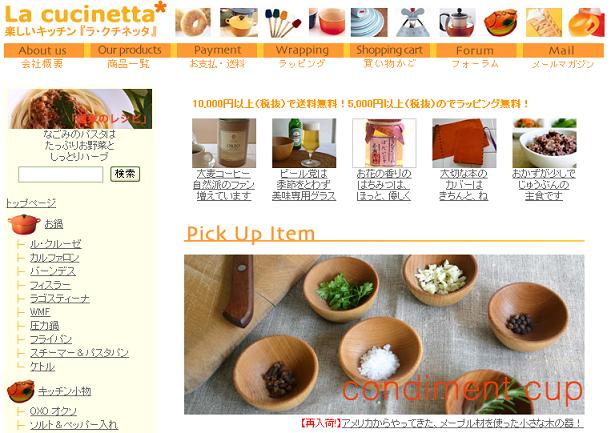Click the yellow casserole pot header image
Screen dimensions: 611x433
238,22
